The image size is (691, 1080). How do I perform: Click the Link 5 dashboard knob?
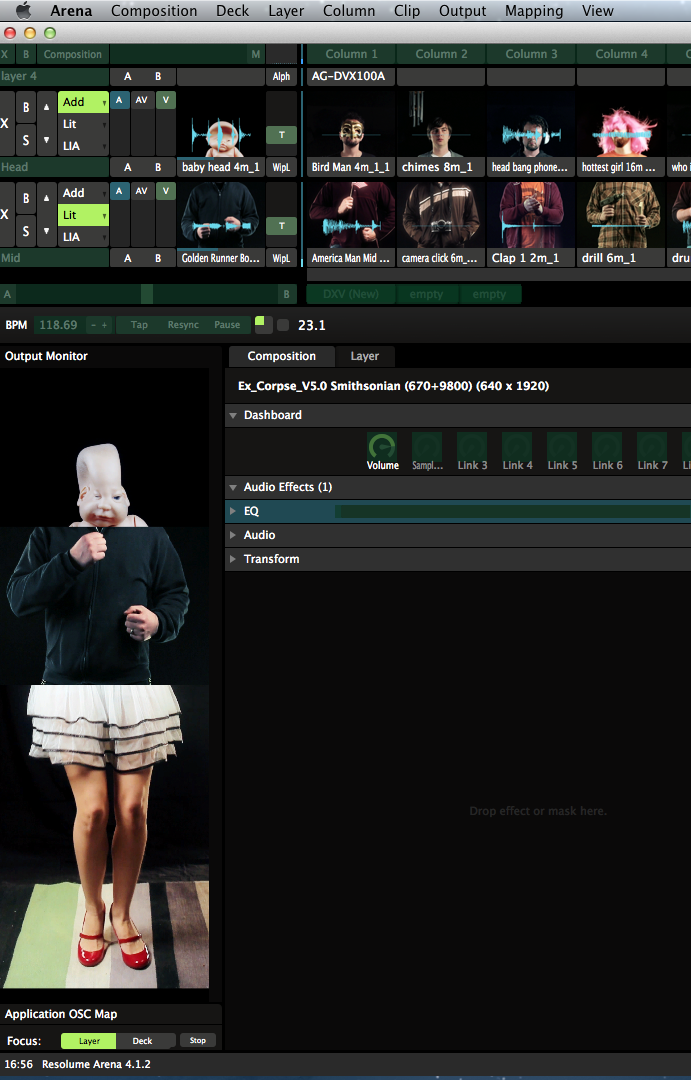point(561,446)
